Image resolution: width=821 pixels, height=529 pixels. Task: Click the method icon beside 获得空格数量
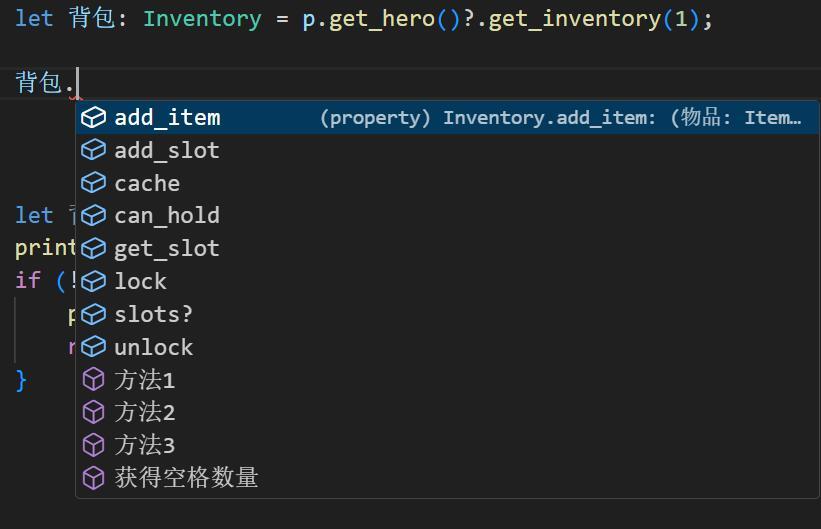[x=93, y=478]
